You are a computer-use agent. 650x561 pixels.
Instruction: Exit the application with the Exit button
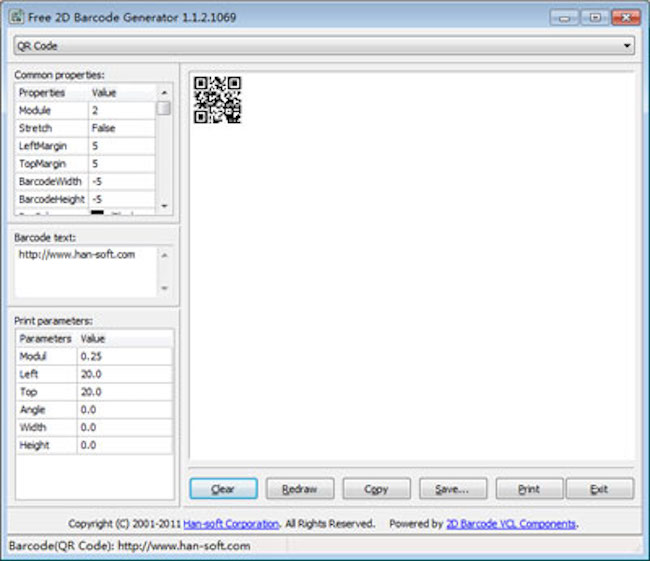point(599,489)
